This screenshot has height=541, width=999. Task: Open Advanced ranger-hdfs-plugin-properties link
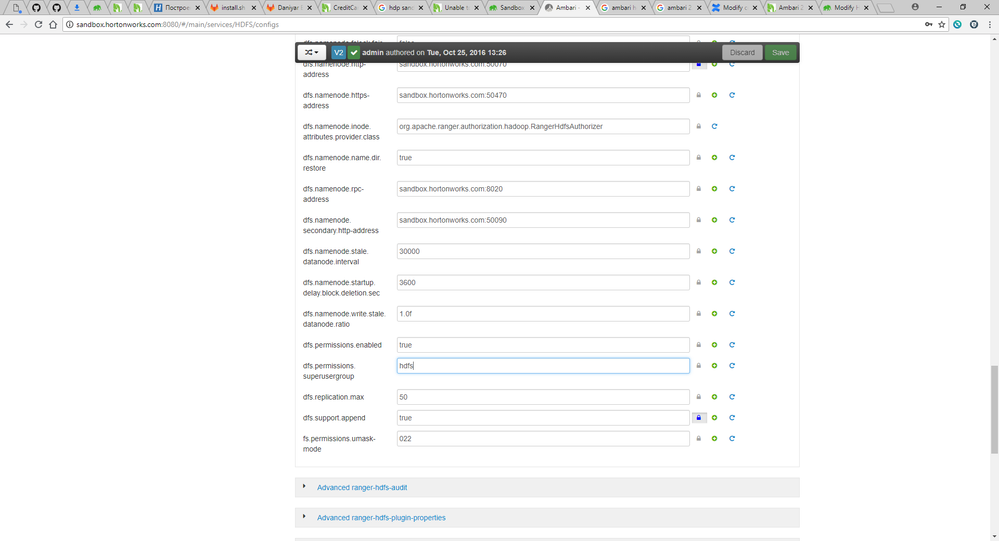pos(381,517)
